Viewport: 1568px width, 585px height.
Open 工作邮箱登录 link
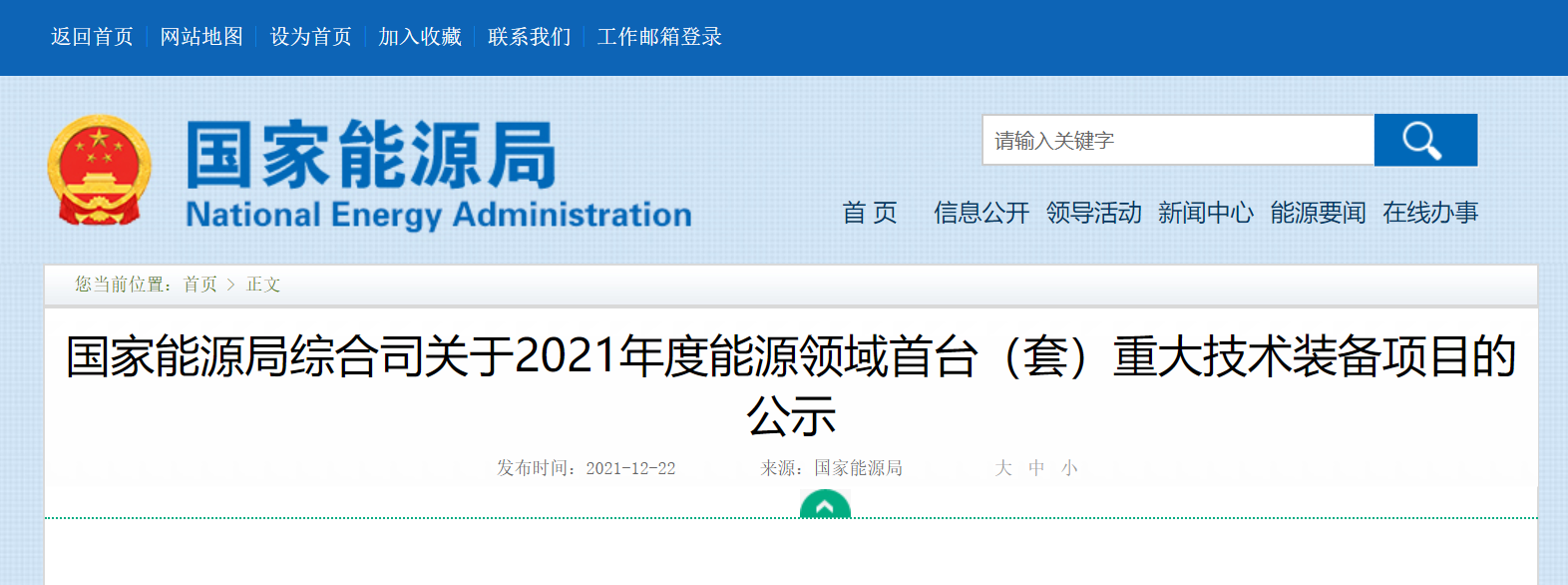pyautogui.click(x=659, y=37)
